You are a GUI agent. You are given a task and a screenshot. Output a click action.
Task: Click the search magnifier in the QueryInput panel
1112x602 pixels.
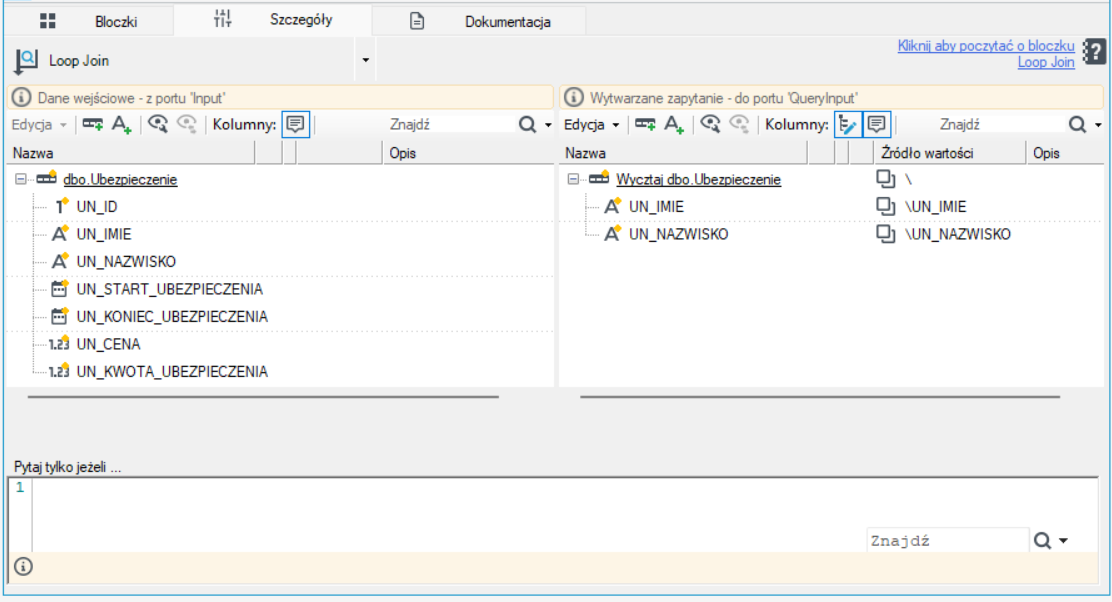pos(1077,125)
